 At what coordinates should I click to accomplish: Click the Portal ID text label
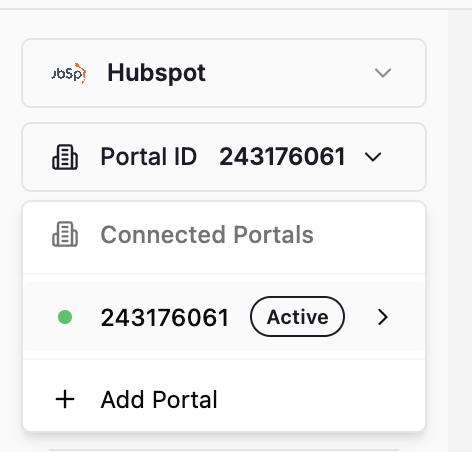click(149, 157)
